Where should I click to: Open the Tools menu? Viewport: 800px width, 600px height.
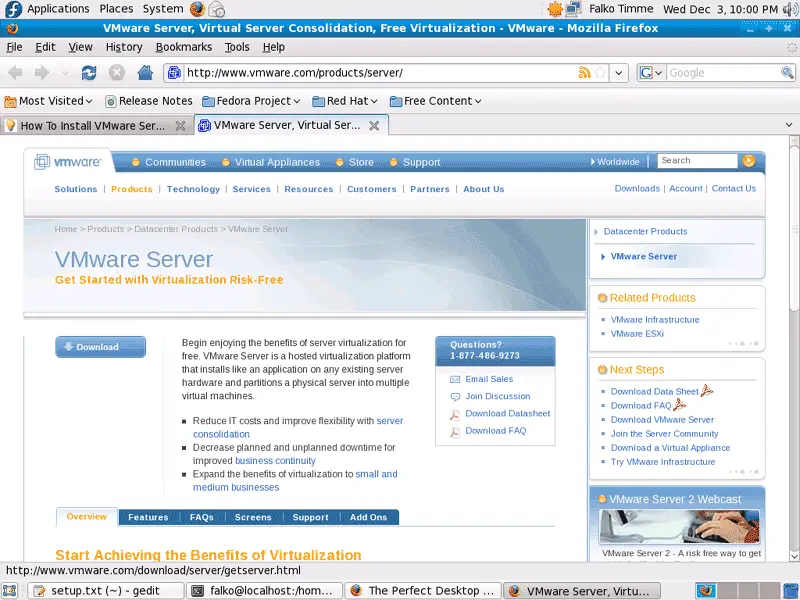pos(237,47)
